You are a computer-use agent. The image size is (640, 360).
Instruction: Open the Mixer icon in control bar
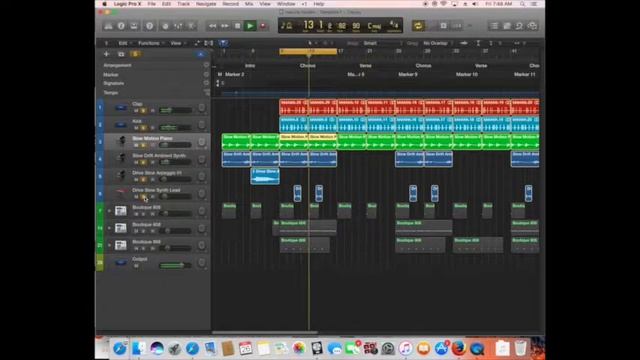pyautogui.click(x=178, y=26)
